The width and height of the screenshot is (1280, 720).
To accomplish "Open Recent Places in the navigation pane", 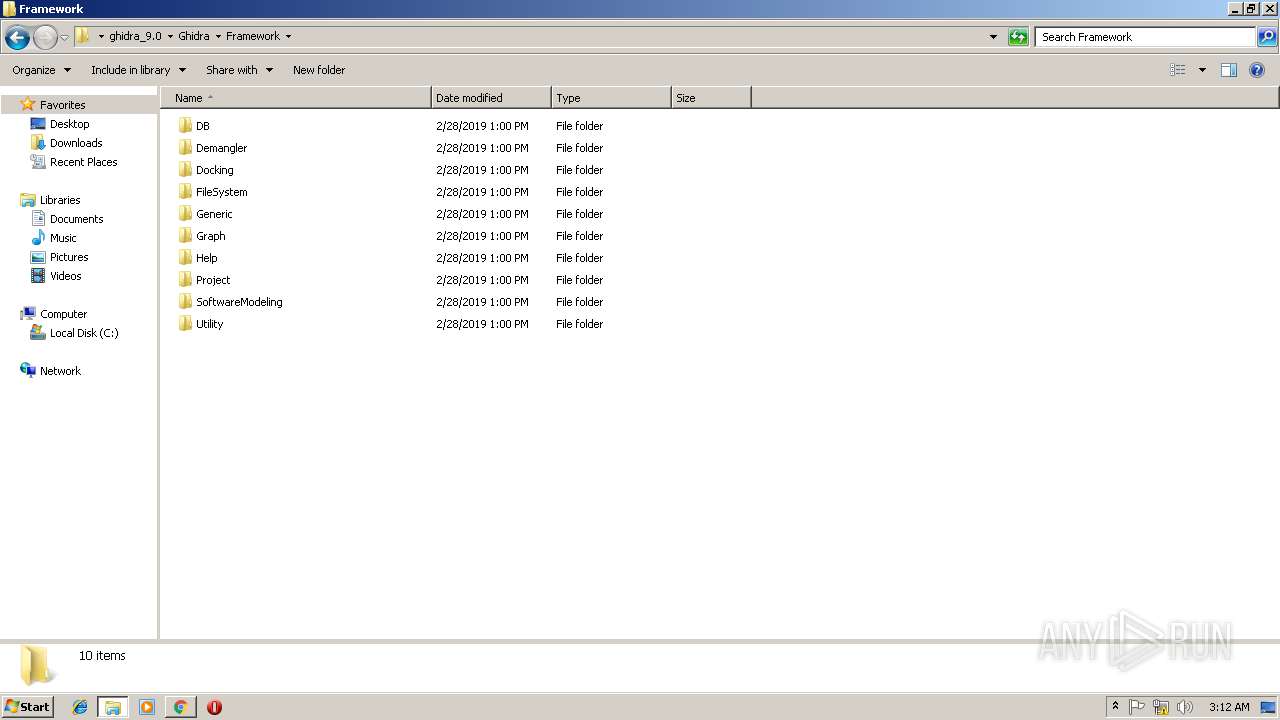I will (83, 162).
